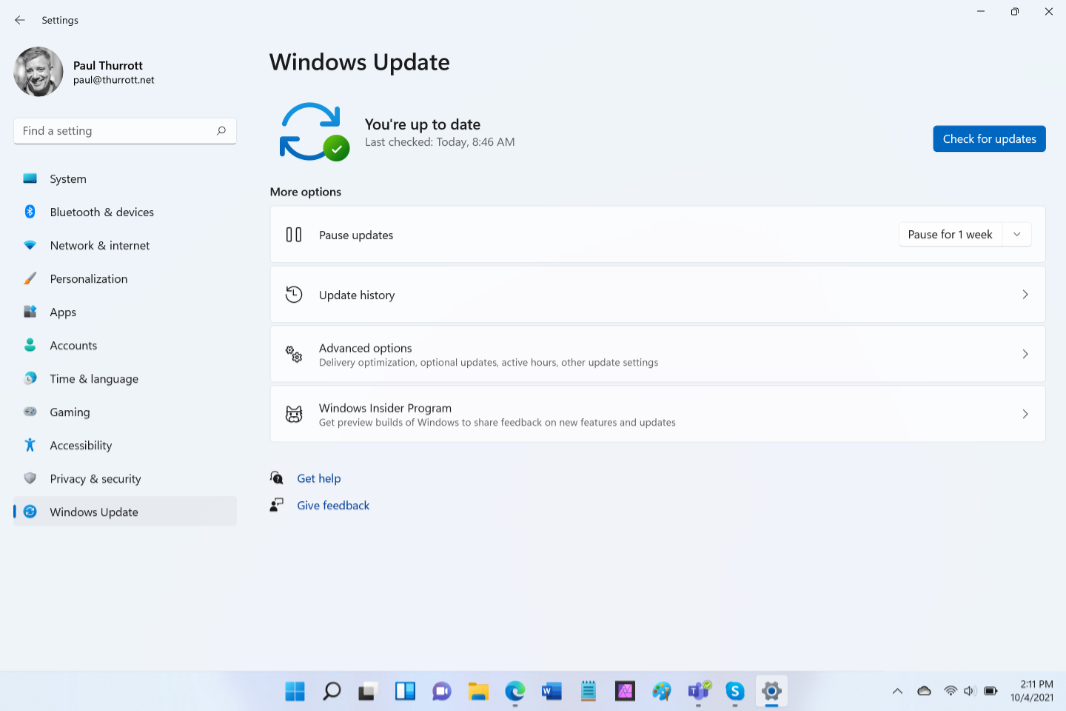1066x711 pixels.
Task: Open Microsoft Teams from the taskbar
Action: [x=698, y=691]
